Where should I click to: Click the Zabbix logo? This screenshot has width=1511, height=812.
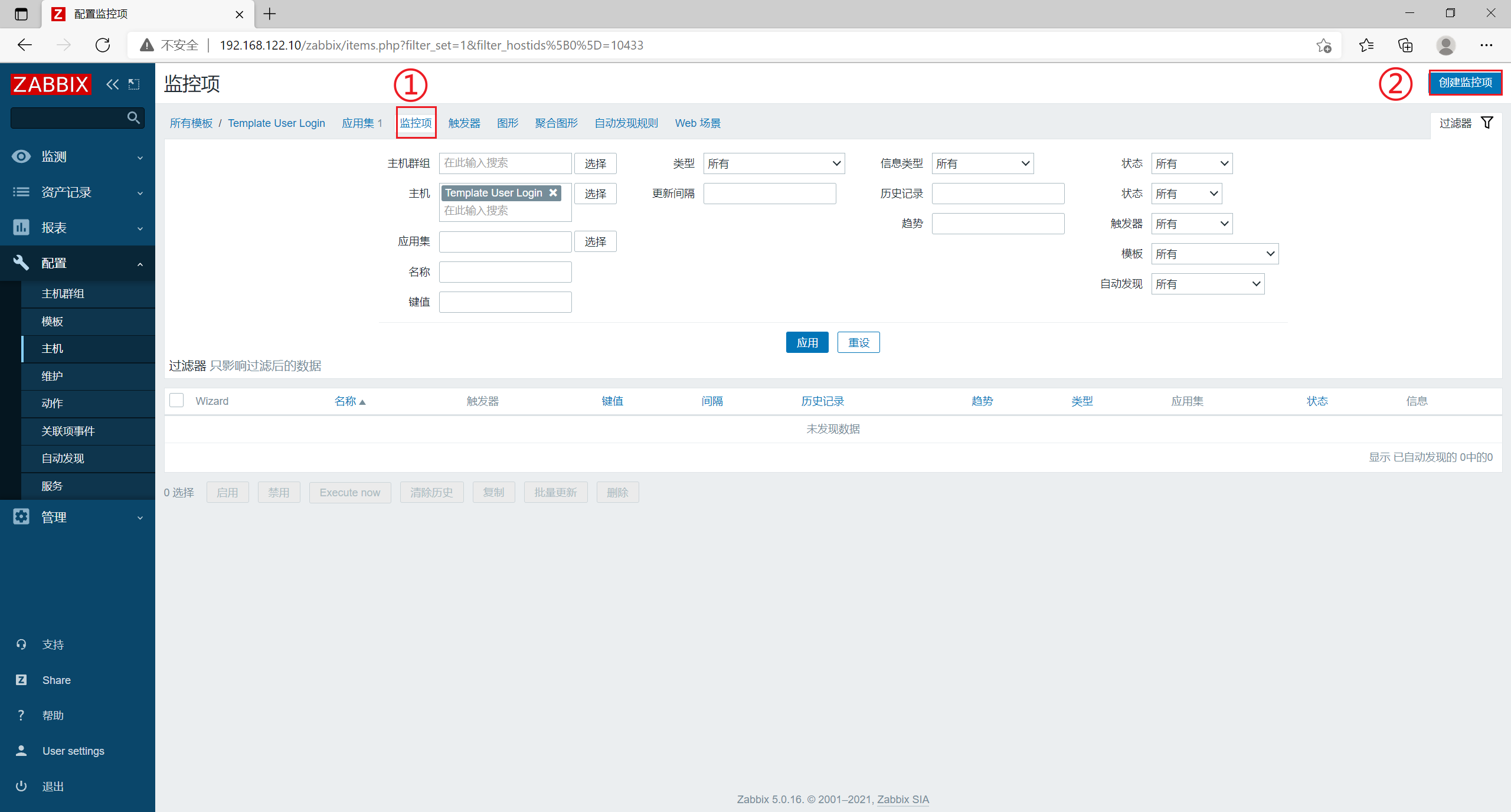51,84
